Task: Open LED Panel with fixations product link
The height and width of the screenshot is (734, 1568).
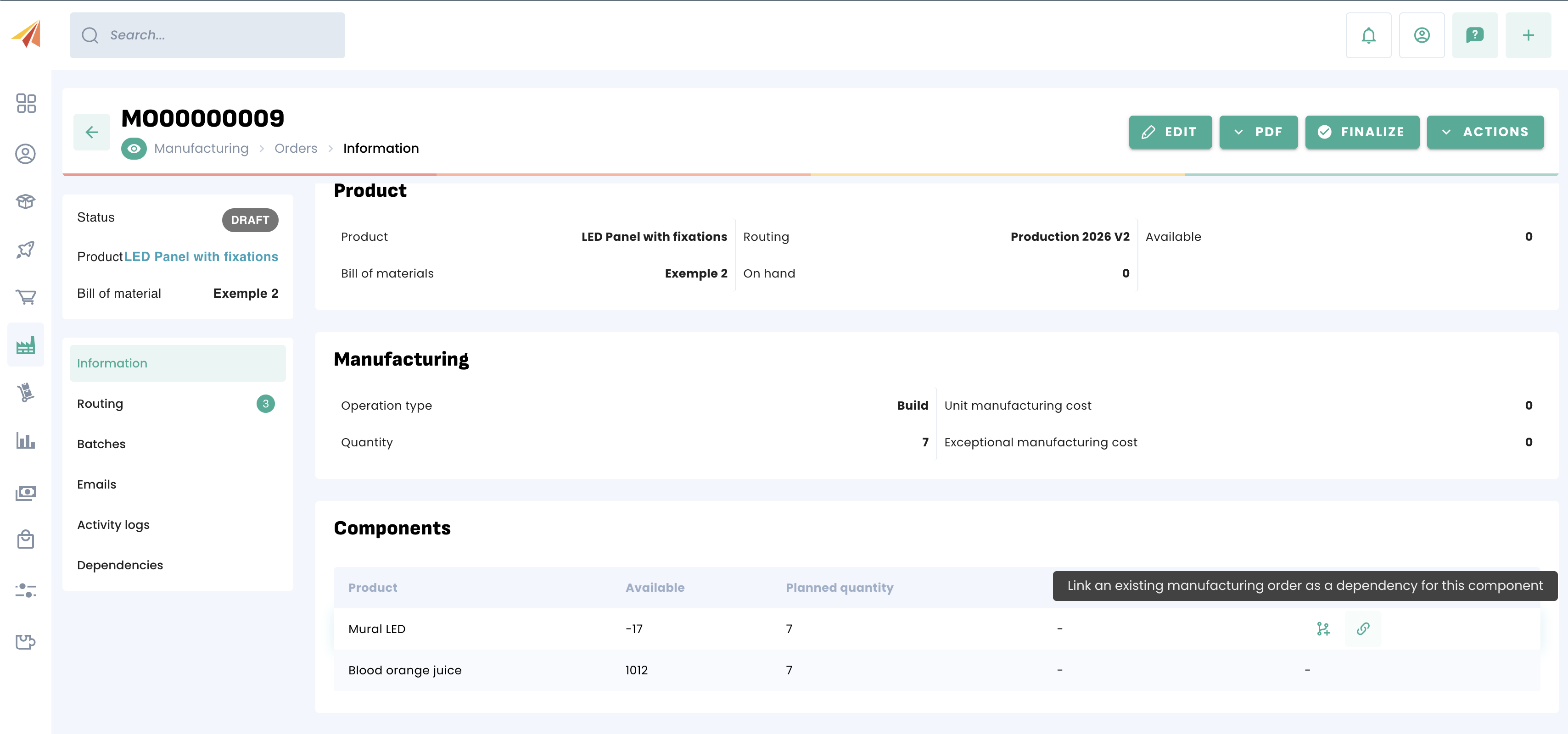Action: point(201,256)
